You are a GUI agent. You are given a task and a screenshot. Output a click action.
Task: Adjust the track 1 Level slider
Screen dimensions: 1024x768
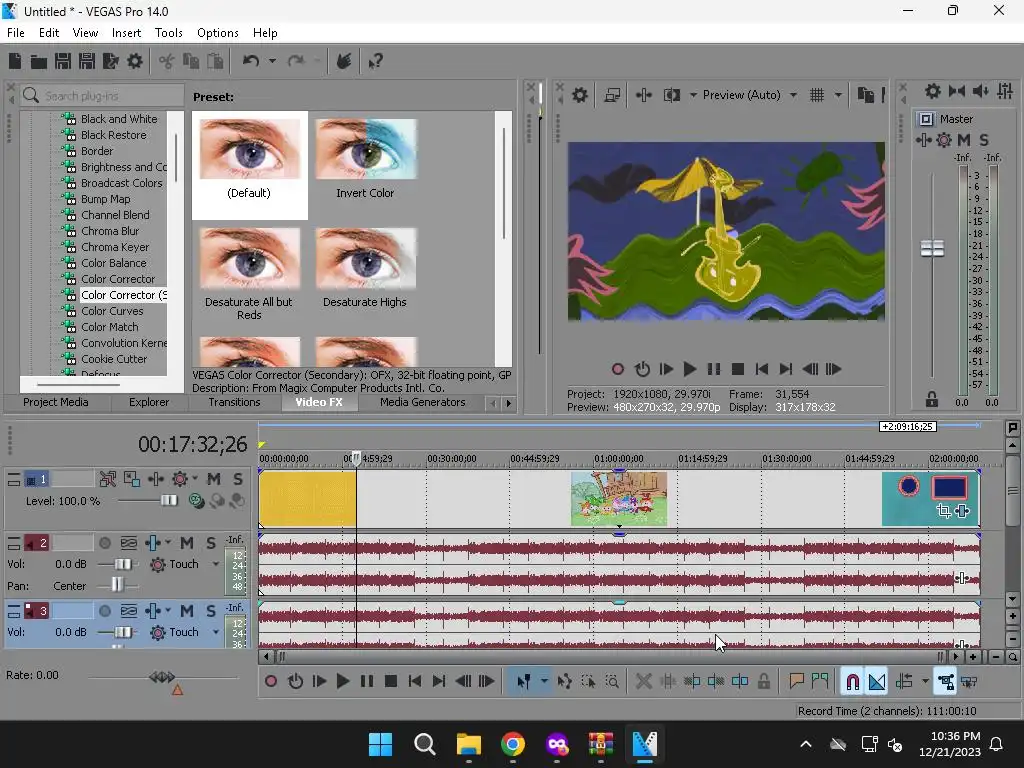pos(168,501)
